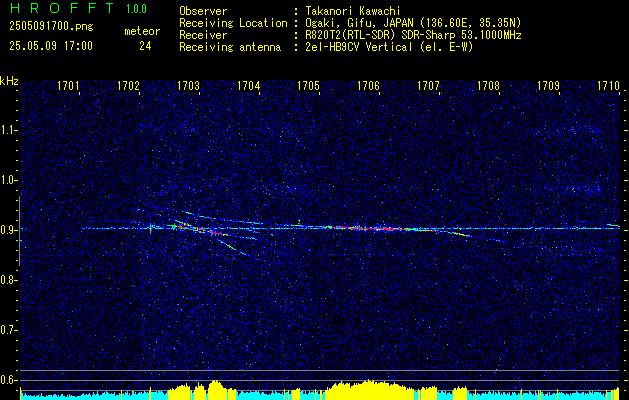Click the meteor count value 24
Screen dimensions: 629x400
coord(145,46)
